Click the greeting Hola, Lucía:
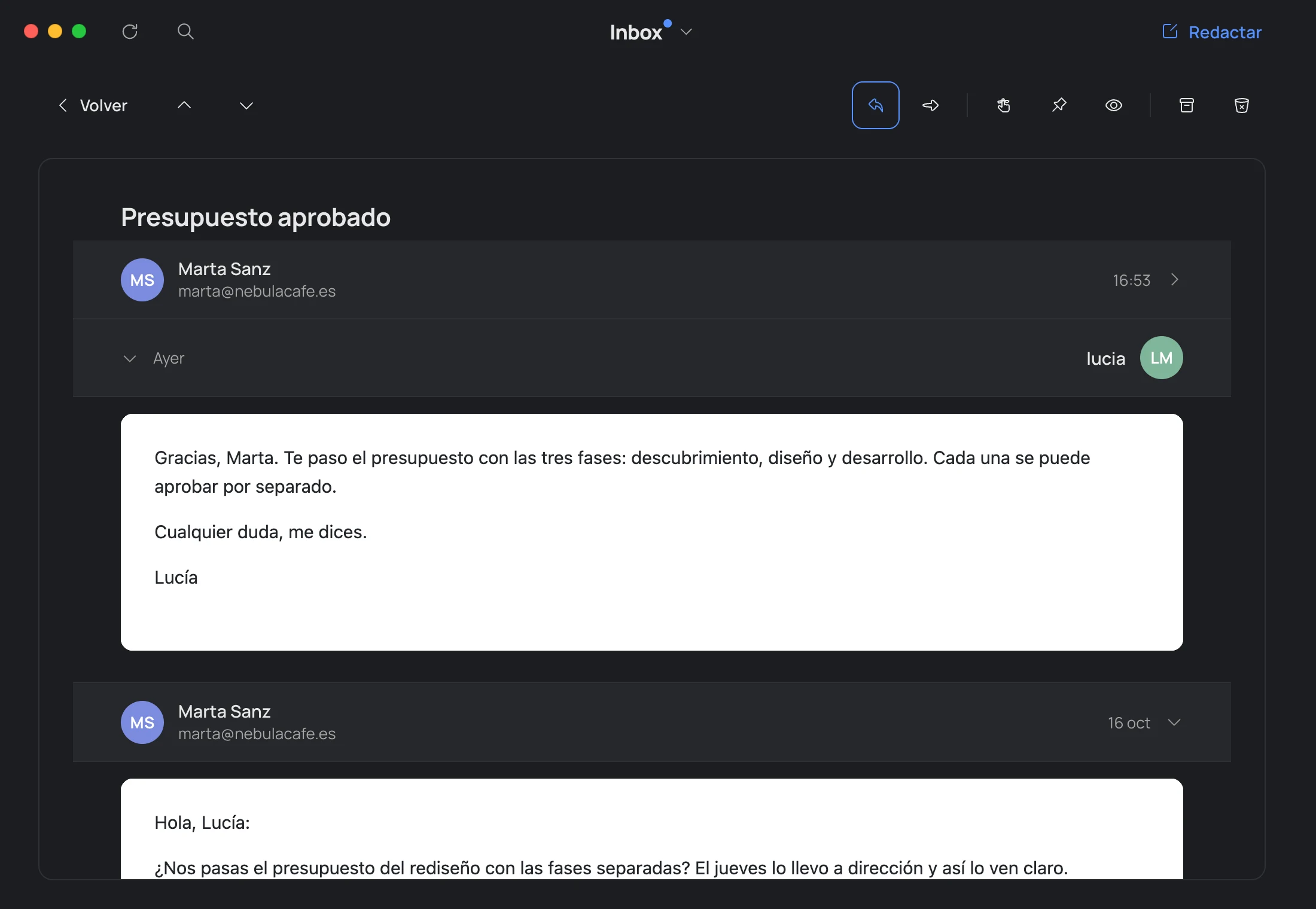Image resolution: width=1316 pixels, height=909 pixels. (202, 822)
